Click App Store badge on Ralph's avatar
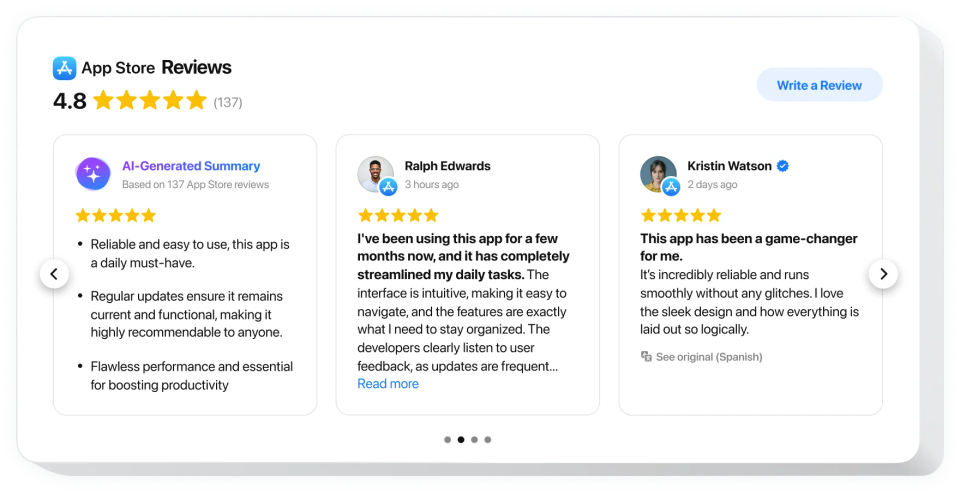This screenshot has width=960, height=495. pos(388,187)
